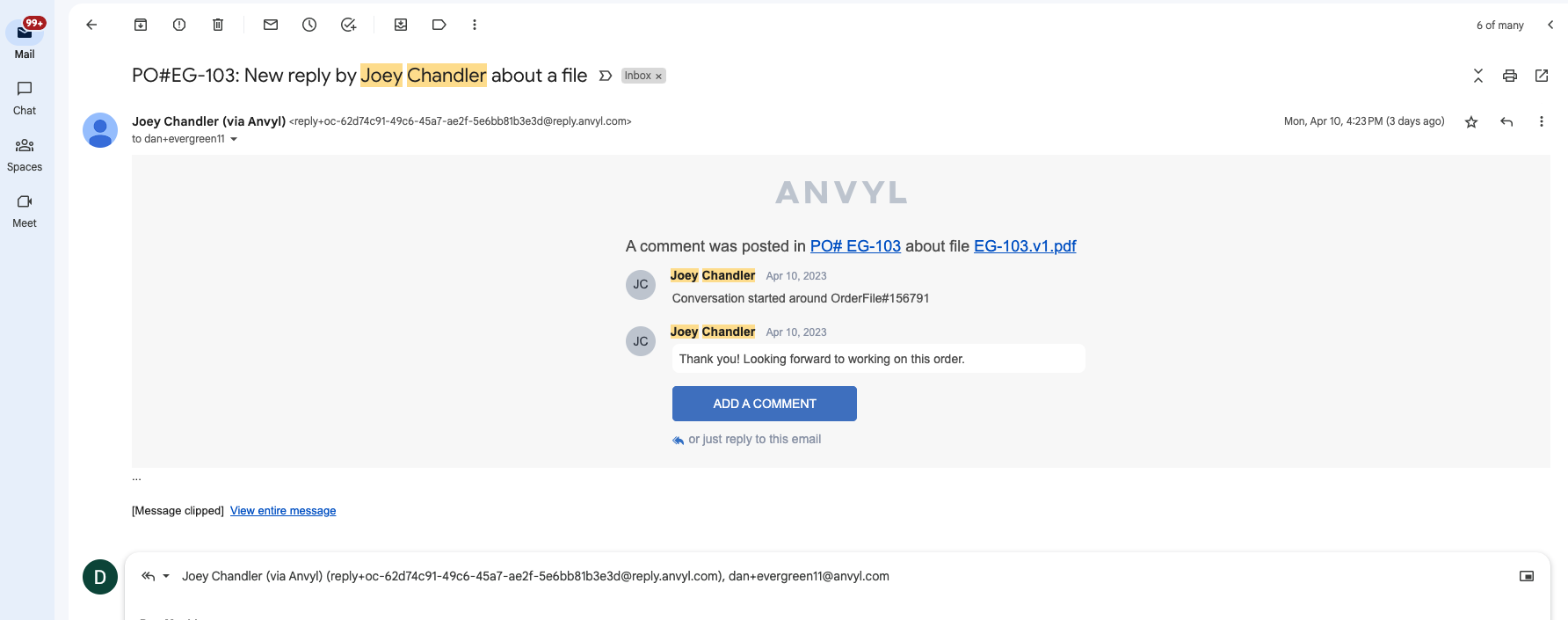Star the message from Joey Chandler
Viewport: 1568px width, 620px height.
pyautogui.click(x=1471, y=122)
